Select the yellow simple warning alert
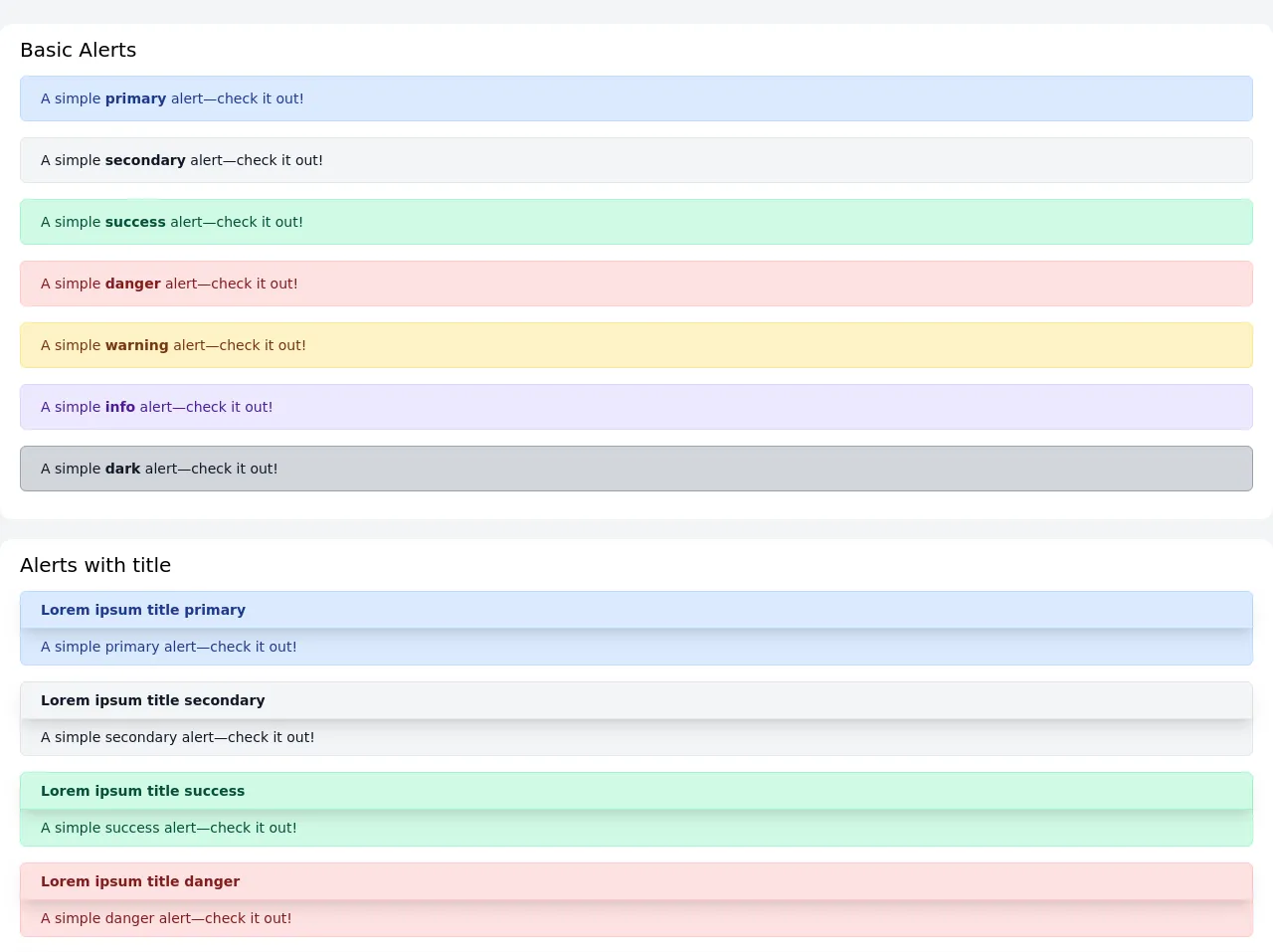The height and width of the screenshot is (952, 1273). pos(636,345)
